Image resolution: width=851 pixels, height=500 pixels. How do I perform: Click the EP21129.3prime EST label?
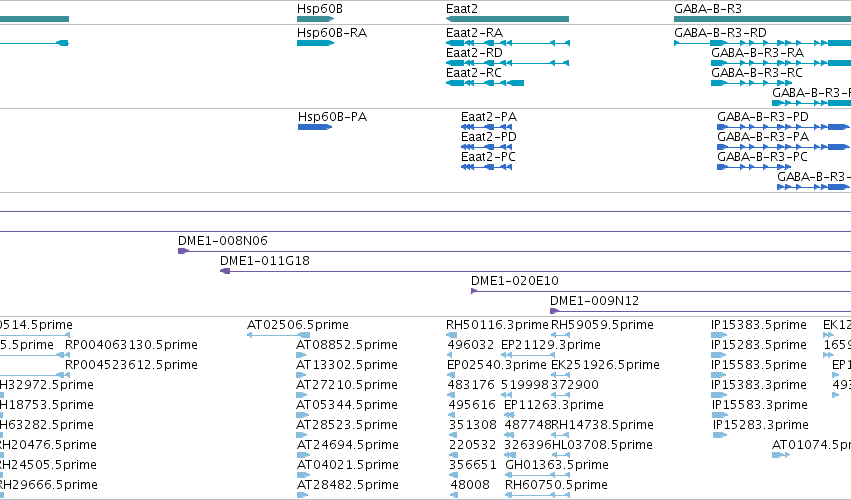(x=551, y=345)
